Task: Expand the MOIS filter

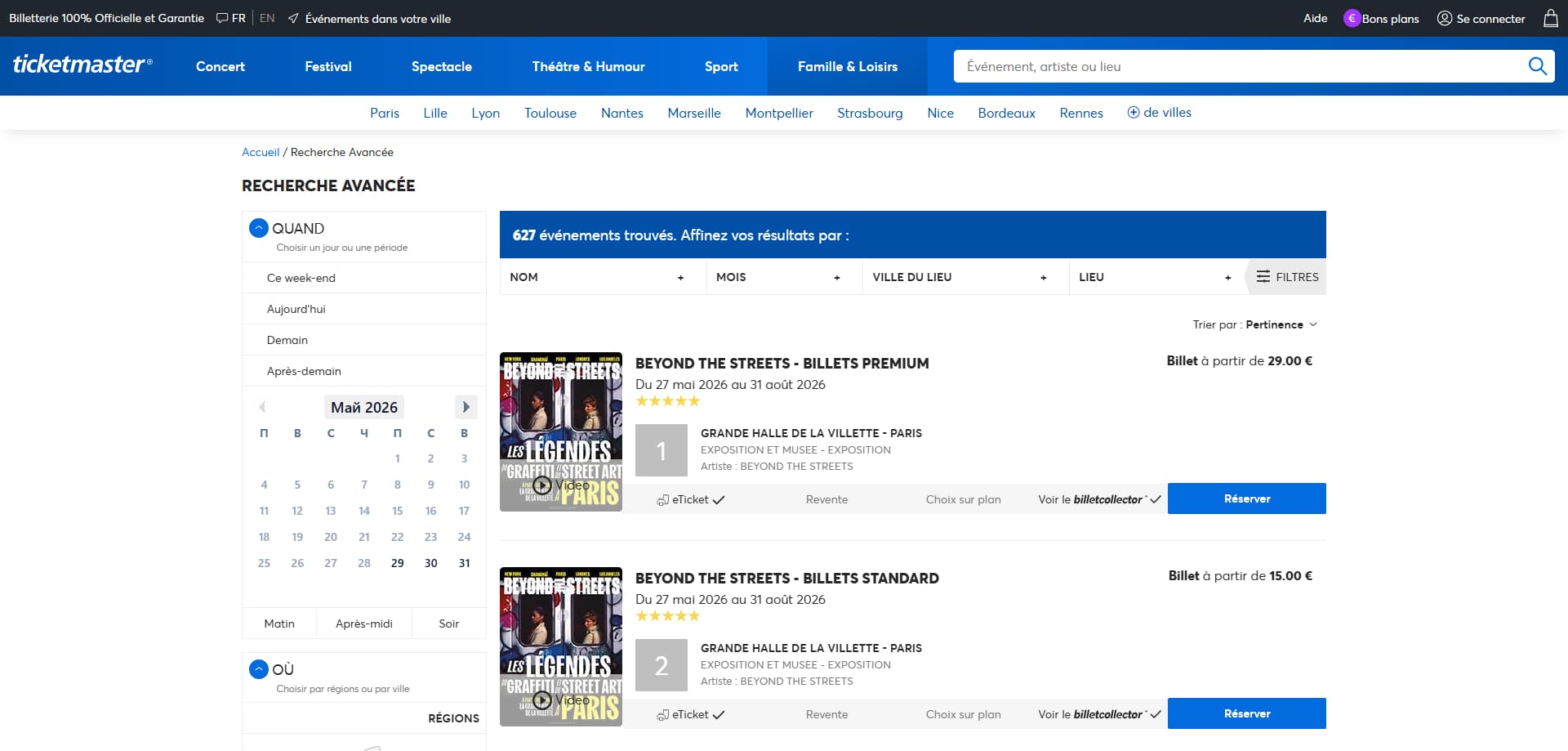Action: pos(784,277)
